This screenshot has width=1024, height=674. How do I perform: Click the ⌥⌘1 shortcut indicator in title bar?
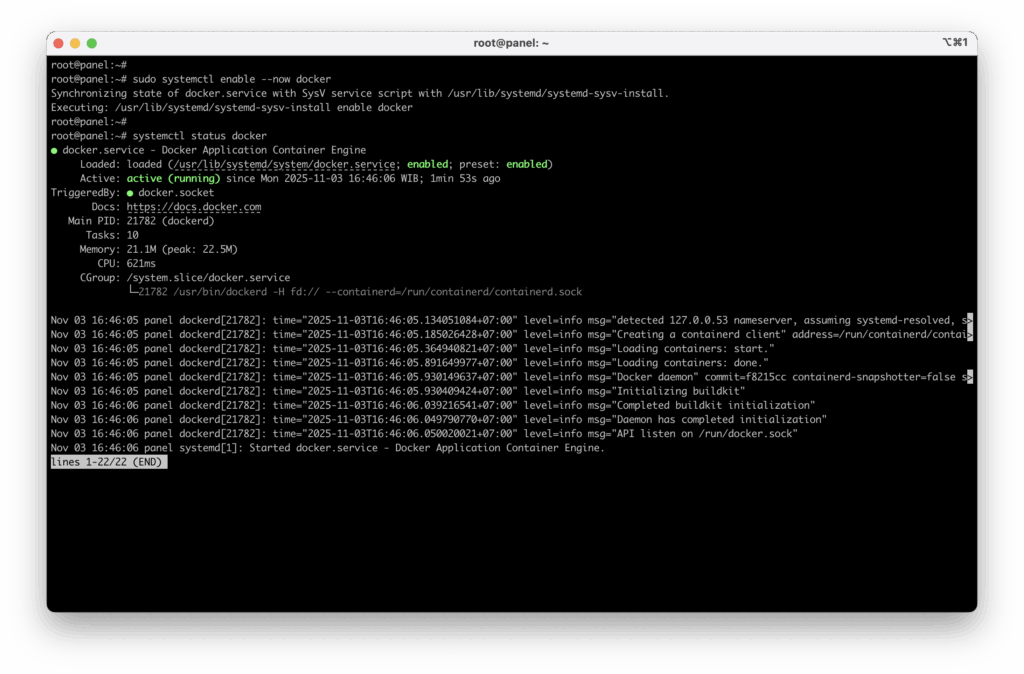[x=955, y=43]
